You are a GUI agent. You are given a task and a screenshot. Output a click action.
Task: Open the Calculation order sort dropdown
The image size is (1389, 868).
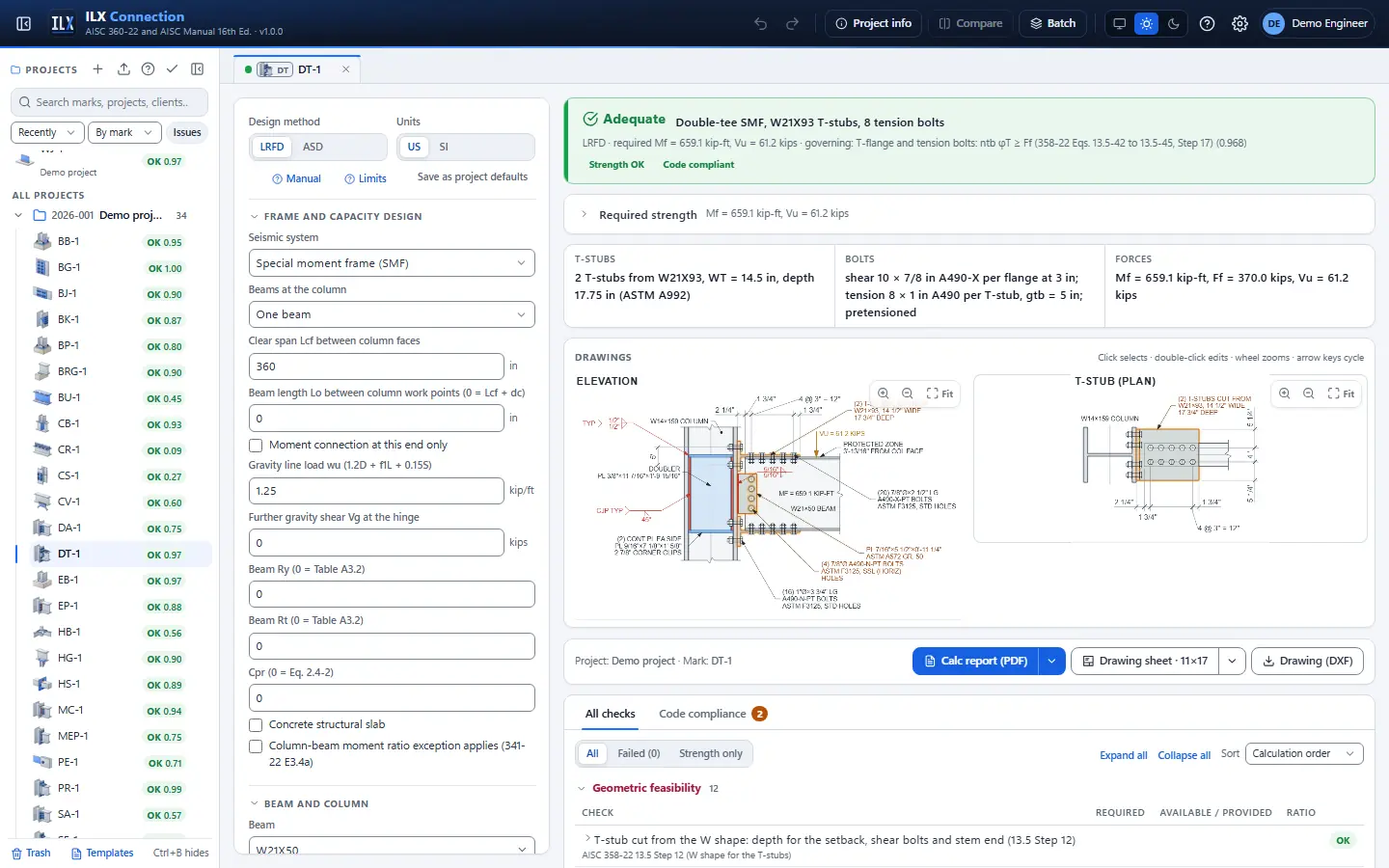click(1304, 754)
